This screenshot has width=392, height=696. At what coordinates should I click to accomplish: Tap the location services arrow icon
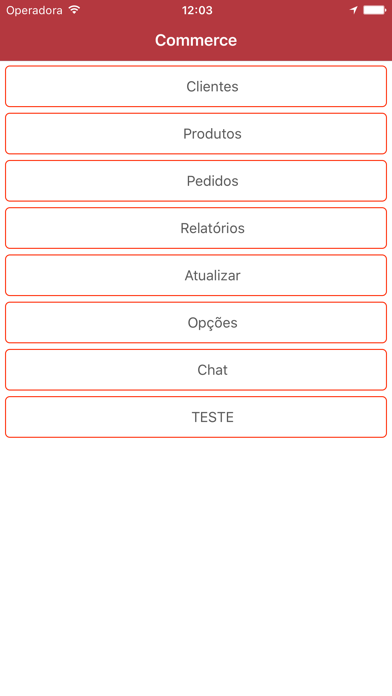[353, 10]
